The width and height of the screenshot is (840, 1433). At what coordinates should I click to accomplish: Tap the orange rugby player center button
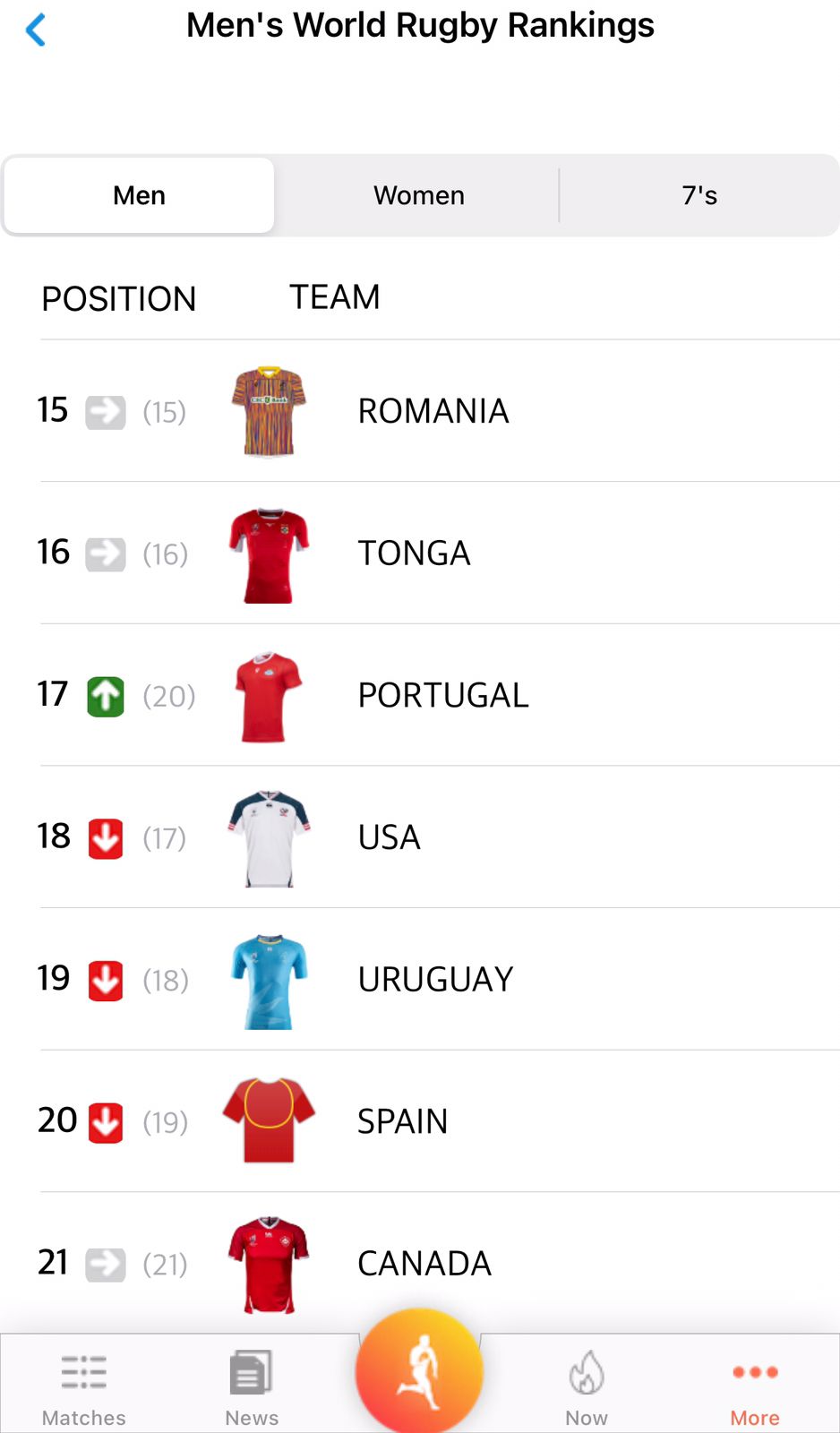pos(419,1371)
